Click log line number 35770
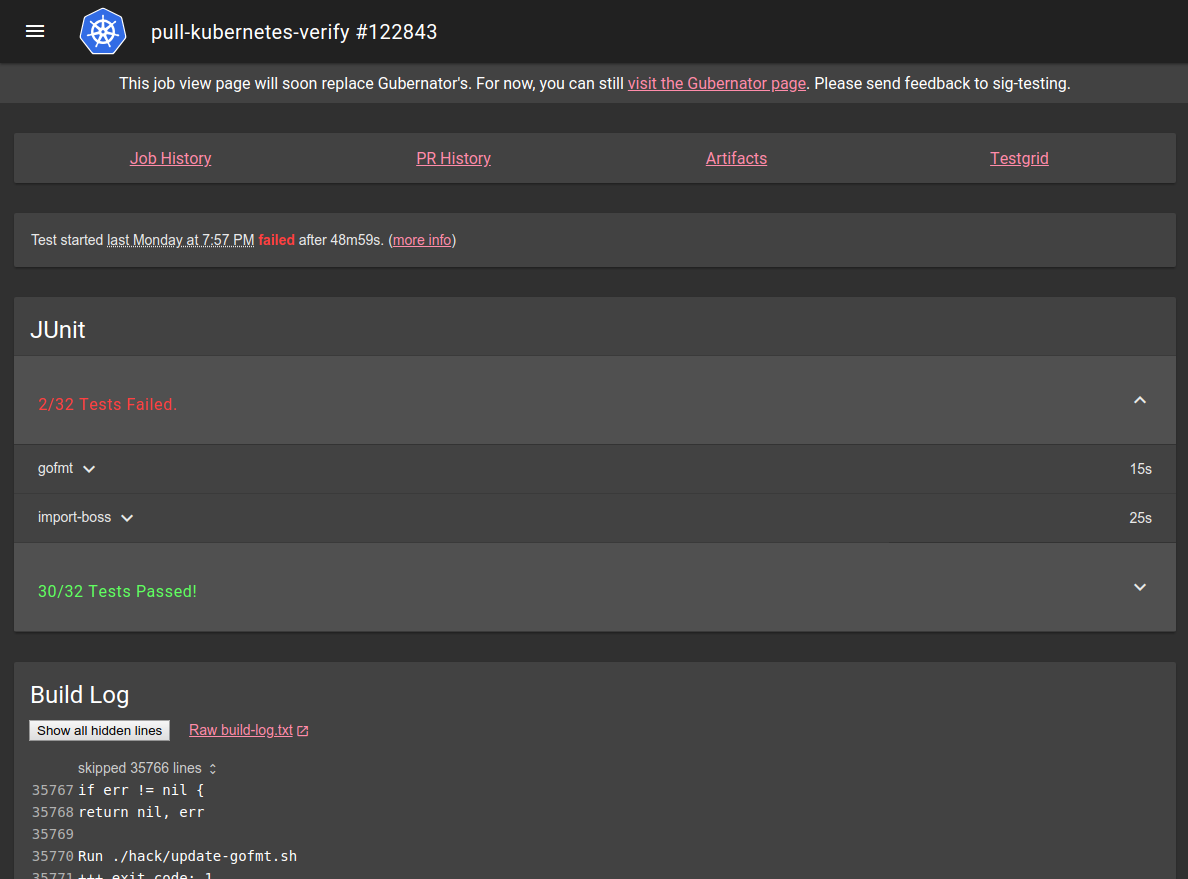Viewport: 1188px width, 879px height. (x=53, y=856)
